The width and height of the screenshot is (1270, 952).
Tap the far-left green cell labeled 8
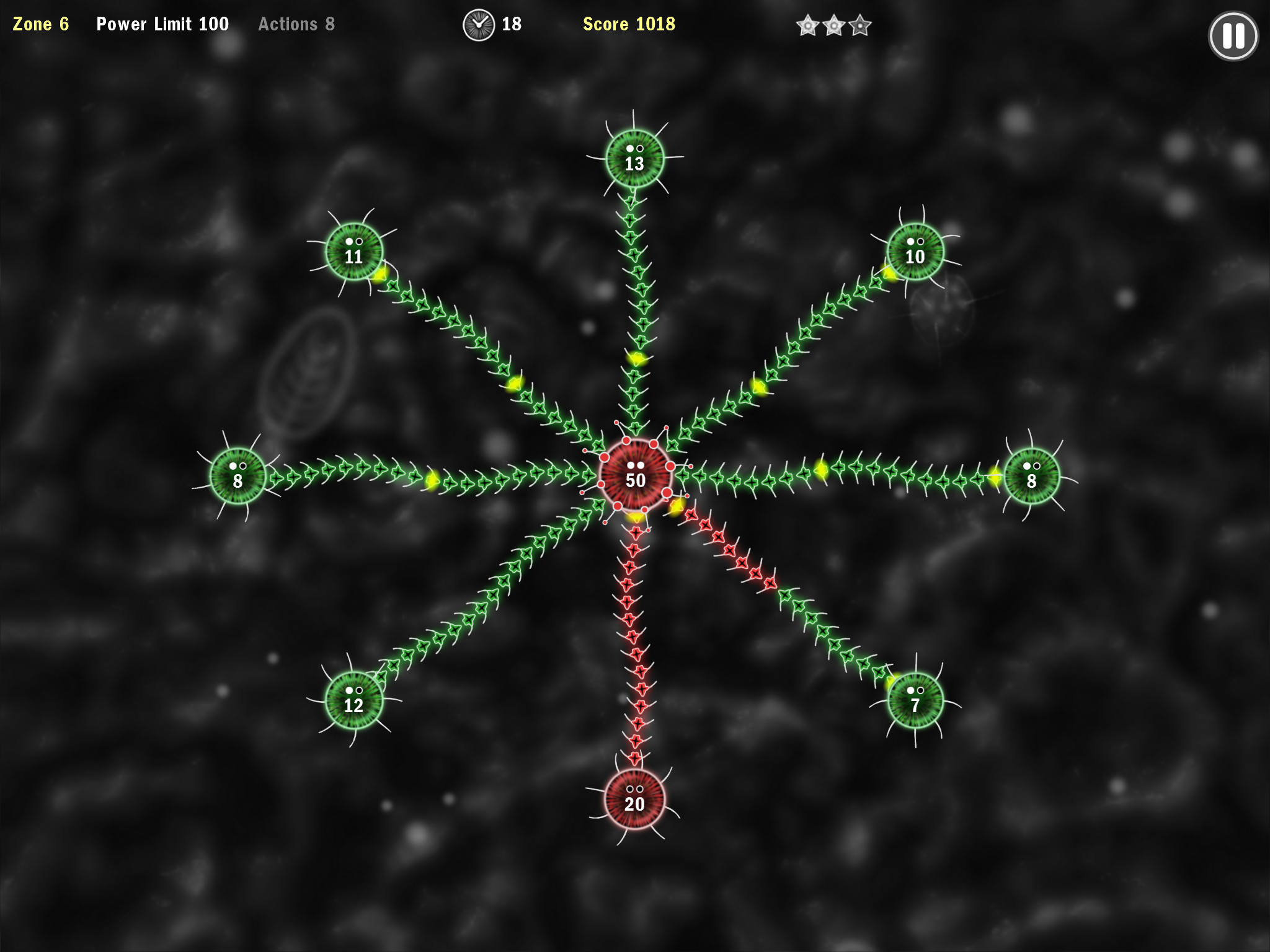238,476
